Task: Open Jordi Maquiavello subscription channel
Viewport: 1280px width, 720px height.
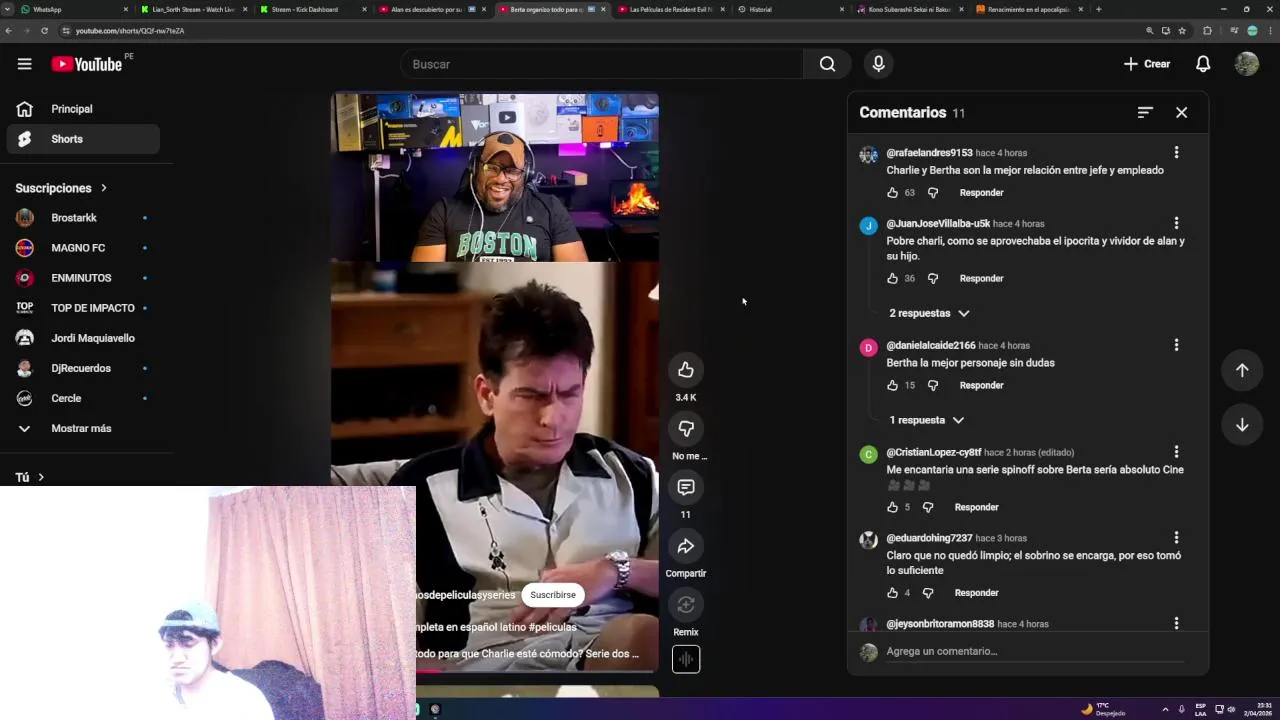Action: click(x=83, y=338)
